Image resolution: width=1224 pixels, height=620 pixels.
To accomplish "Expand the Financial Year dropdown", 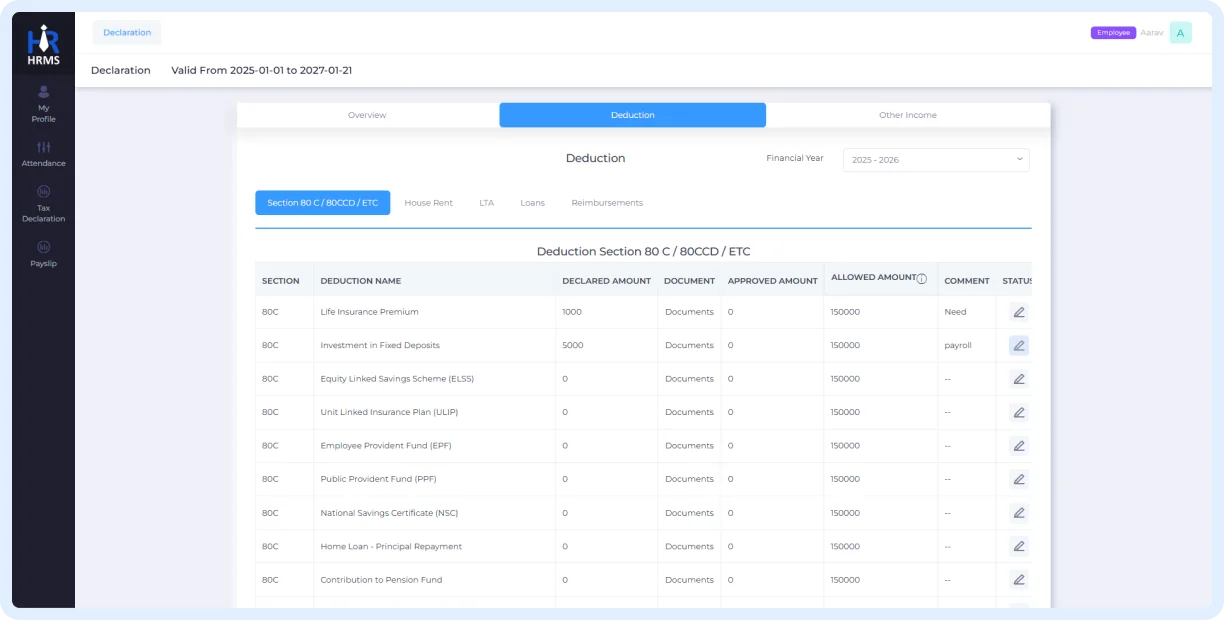I will coord(936,160).
